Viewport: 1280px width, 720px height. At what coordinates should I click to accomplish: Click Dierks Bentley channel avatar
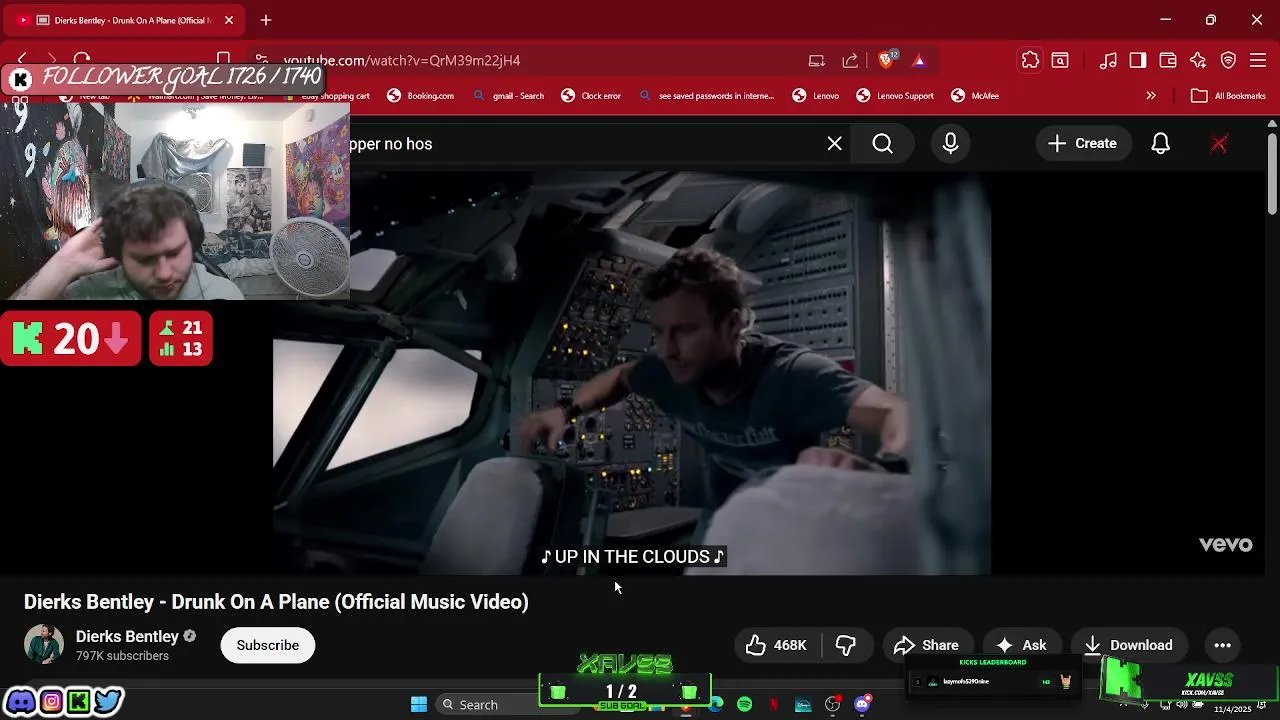click(44, 645)
